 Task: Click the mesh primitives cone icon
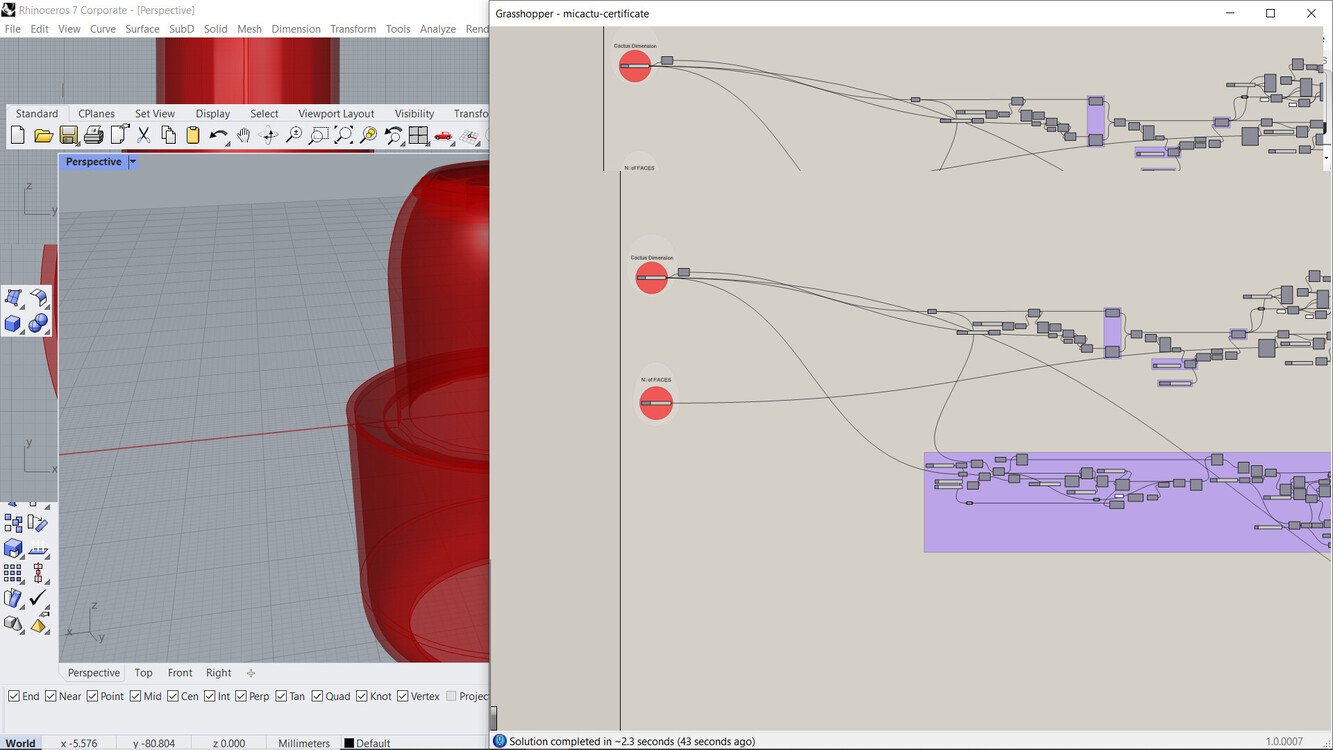click(13, 624)
